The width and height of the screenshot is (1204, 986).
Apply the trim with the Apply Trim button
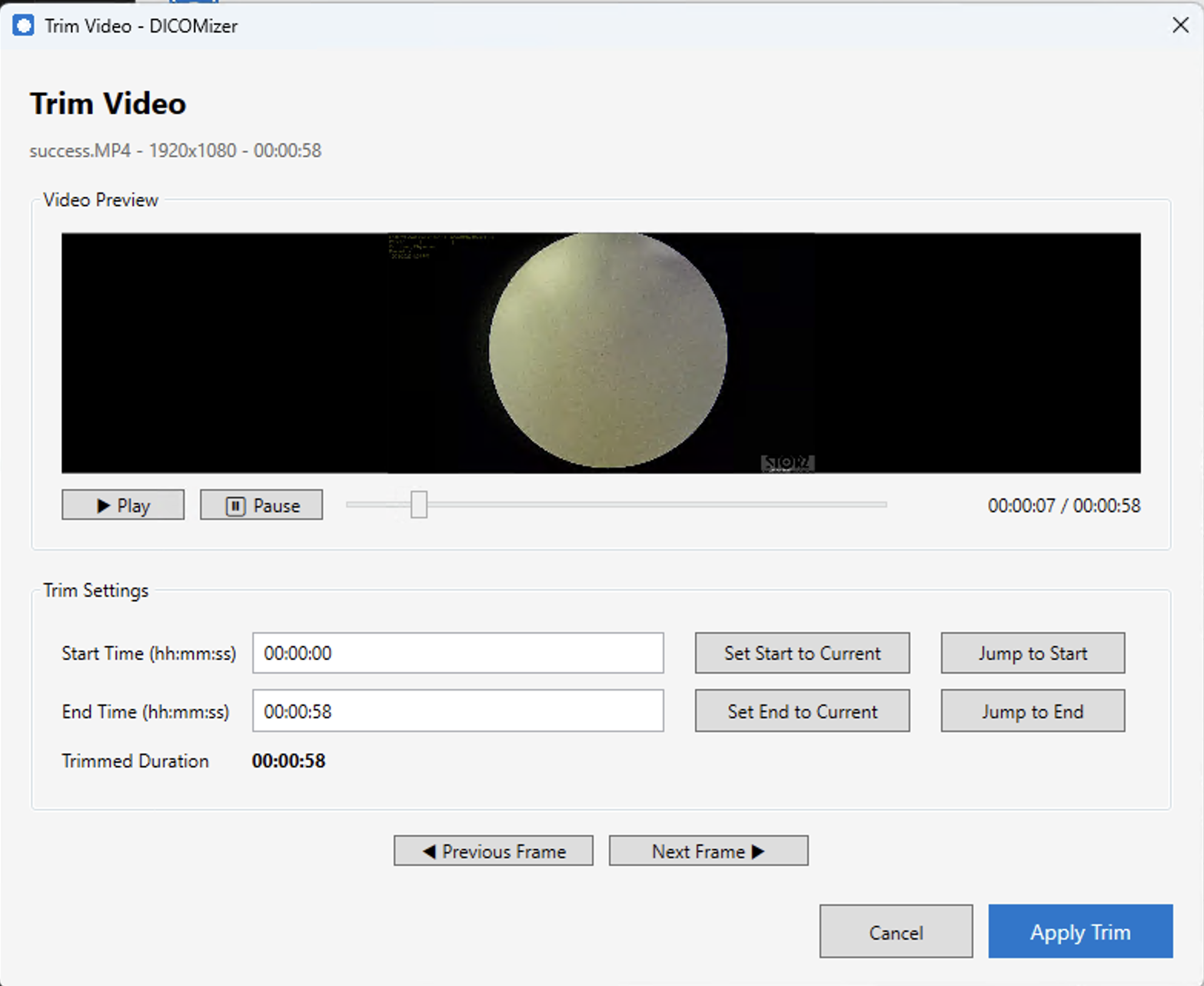[1079, 931]
